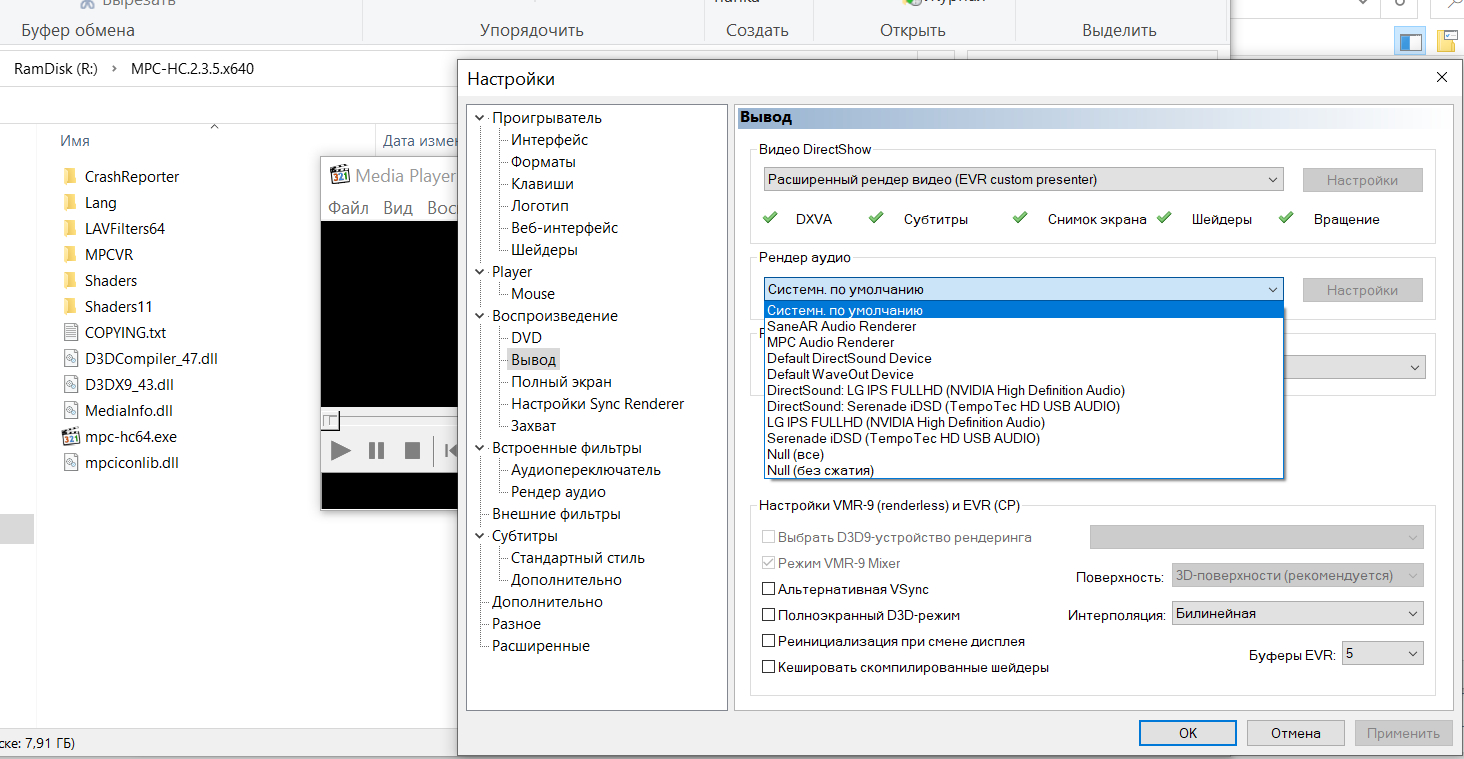Screen dimensions: 1464x759
Task: Choose the Null (все) audio renderer
Action: [1023, 454]
